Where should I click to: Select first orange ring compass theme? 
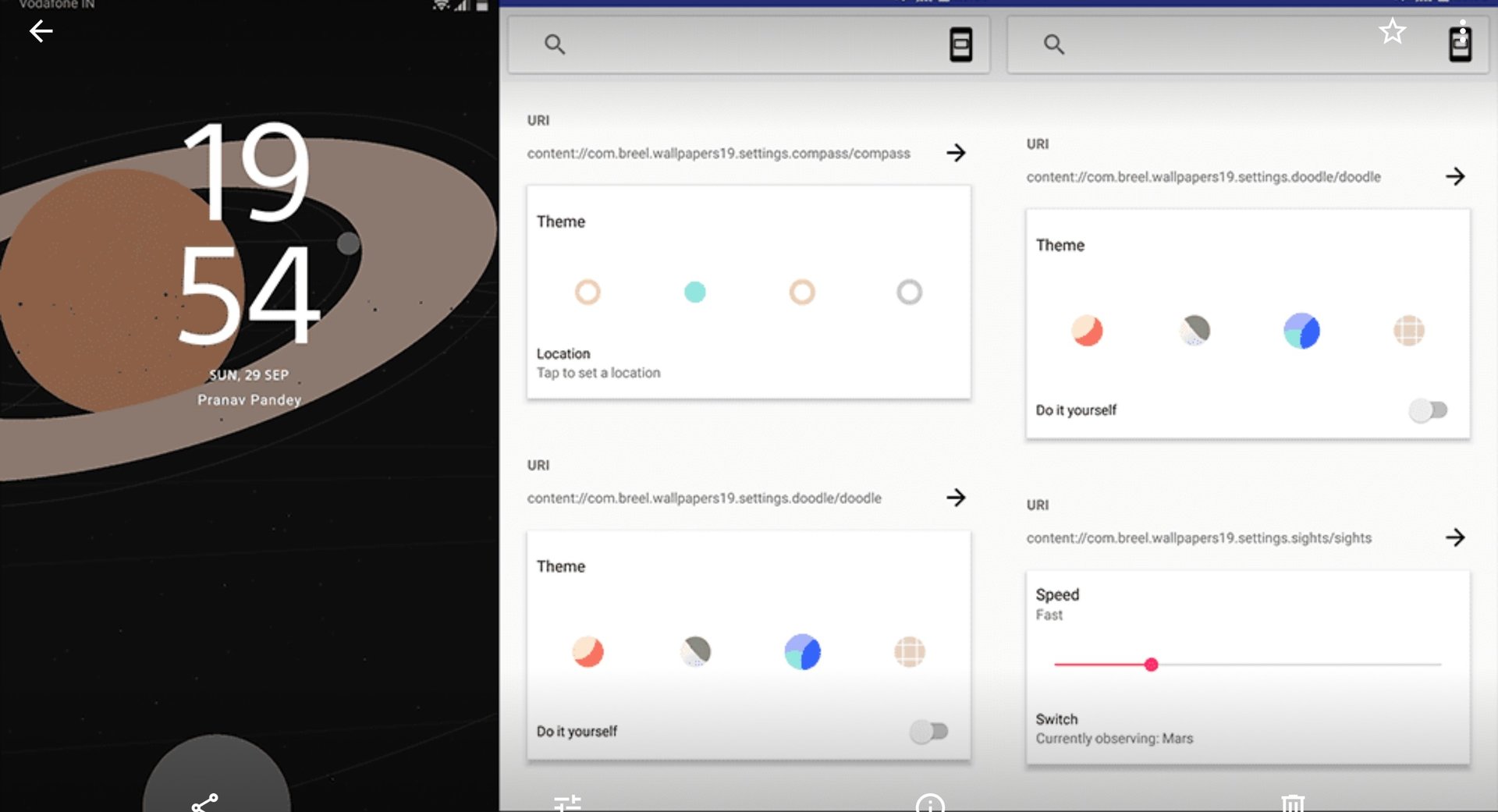coord(587,292)
